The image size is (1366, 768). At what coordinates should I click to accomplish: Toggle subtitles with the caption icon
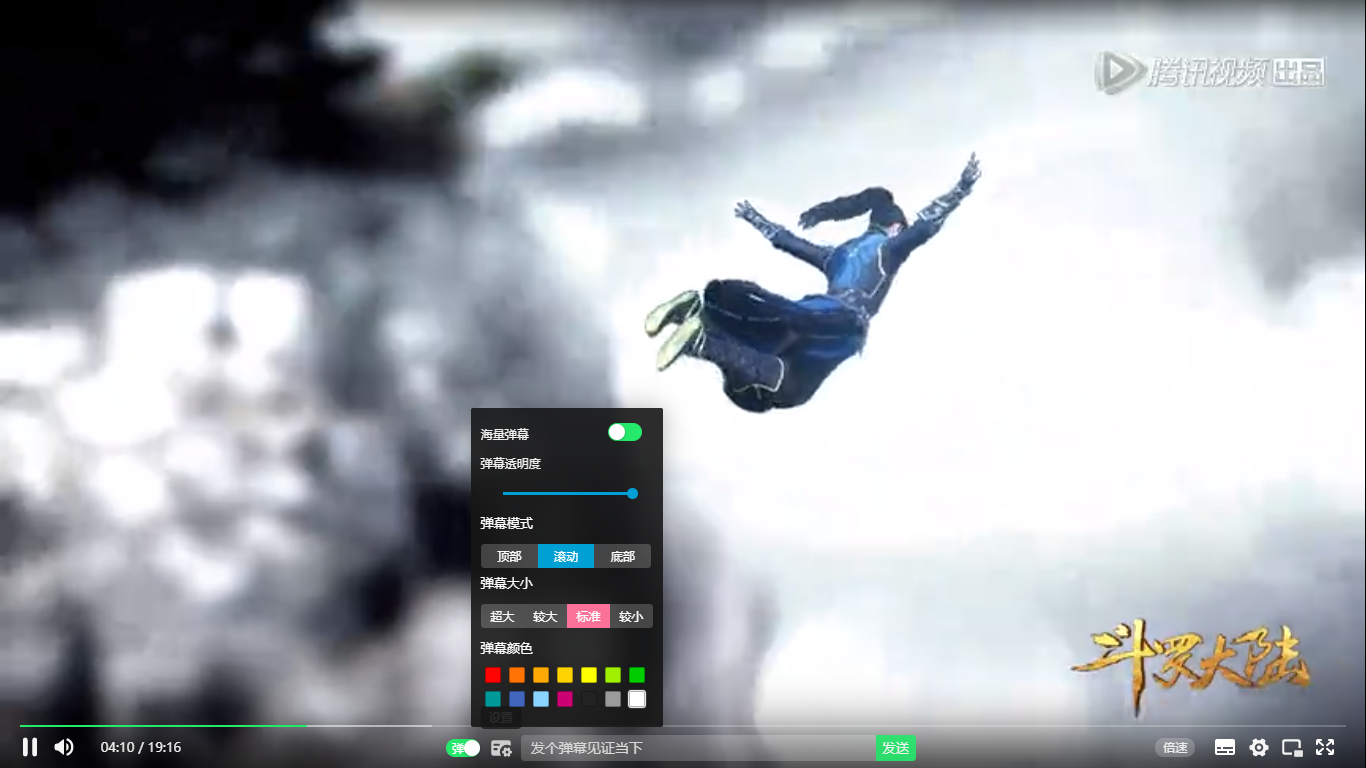[x=1225, y=747]
